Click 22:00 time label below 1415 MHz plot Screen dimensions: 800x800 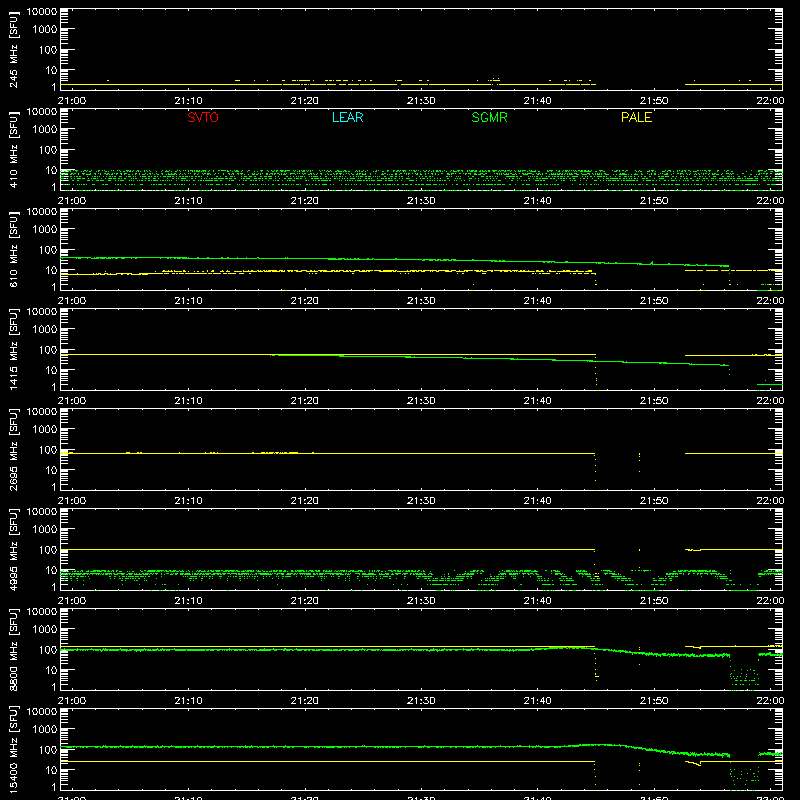(770, 401)
